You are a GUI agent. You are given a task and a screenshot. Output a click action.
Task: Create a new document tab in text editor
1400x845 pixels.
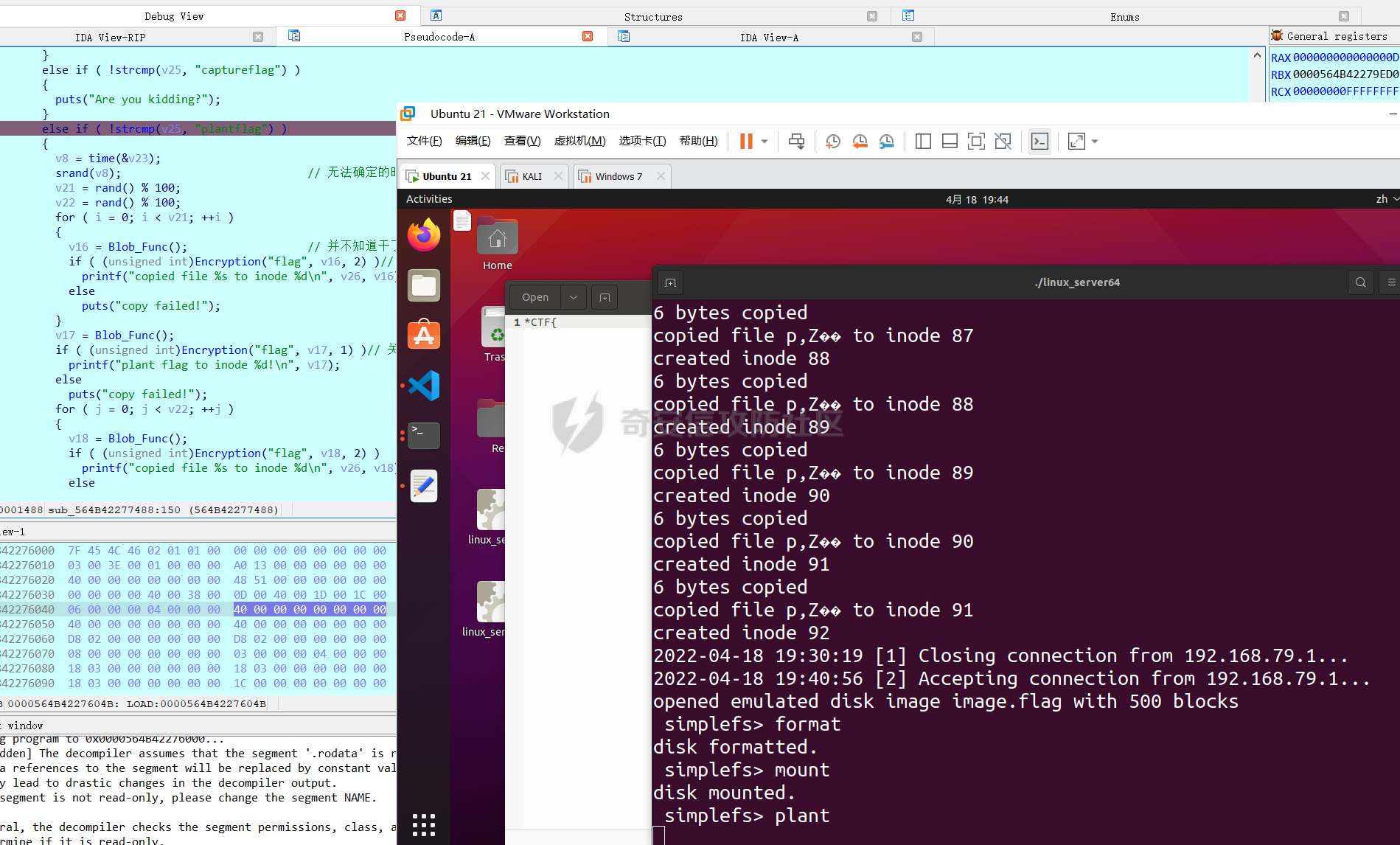click(605, 297)
